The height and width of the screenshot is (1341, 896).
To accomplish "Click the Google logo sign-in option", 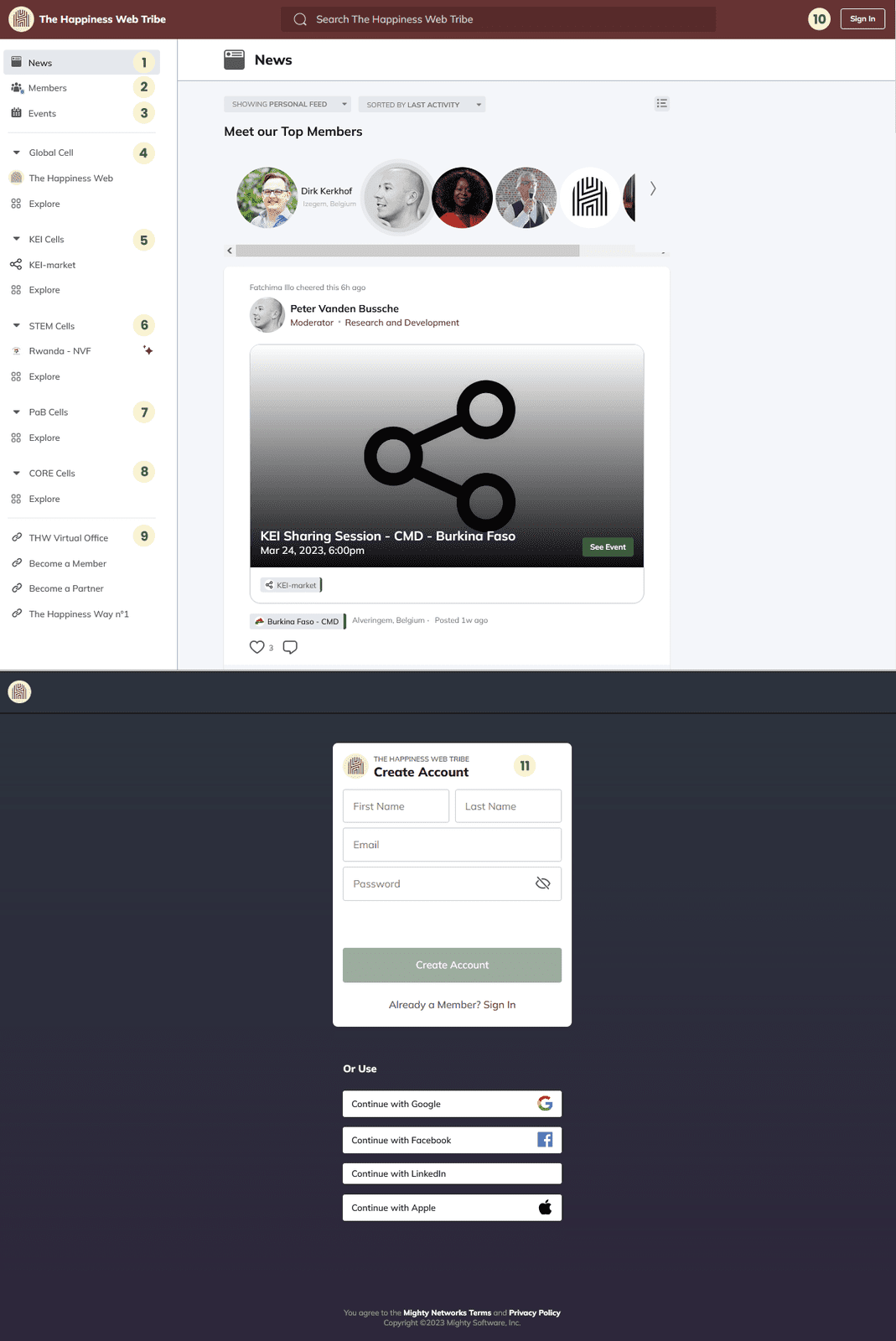I will pos(545,1104).
